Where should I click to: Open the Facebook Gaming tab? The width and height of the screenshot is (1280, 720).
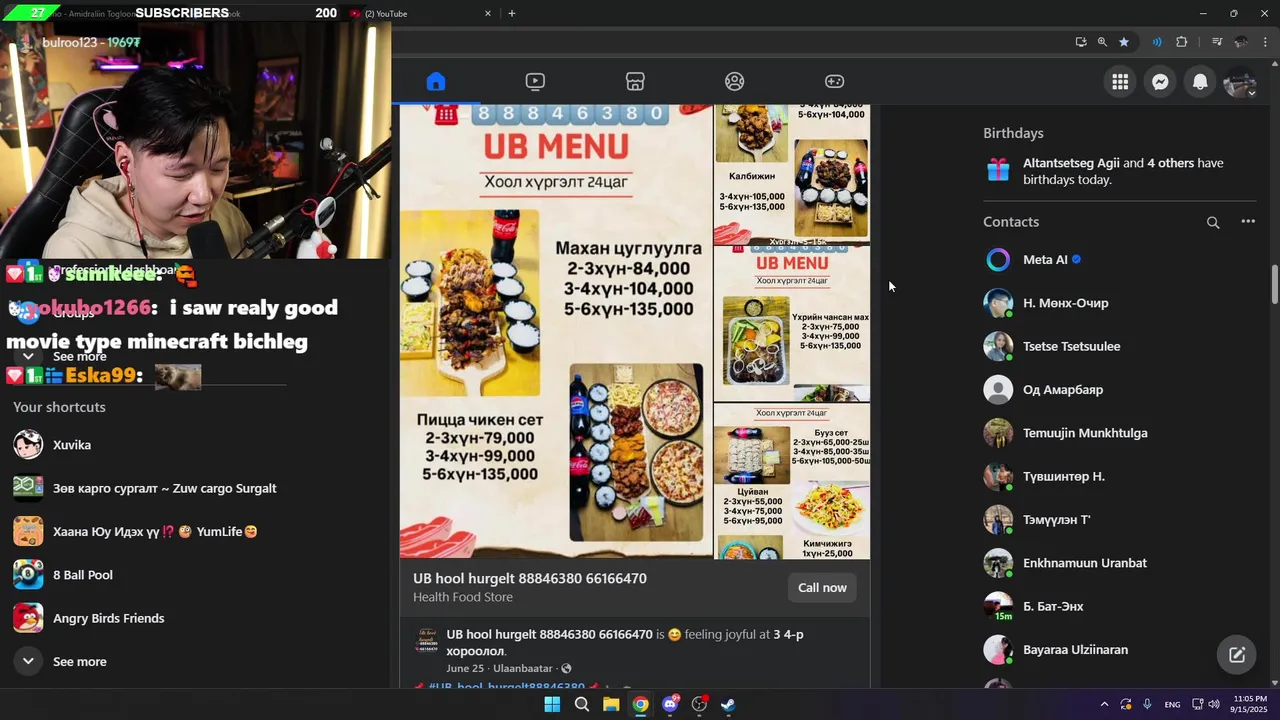point(834,81)
